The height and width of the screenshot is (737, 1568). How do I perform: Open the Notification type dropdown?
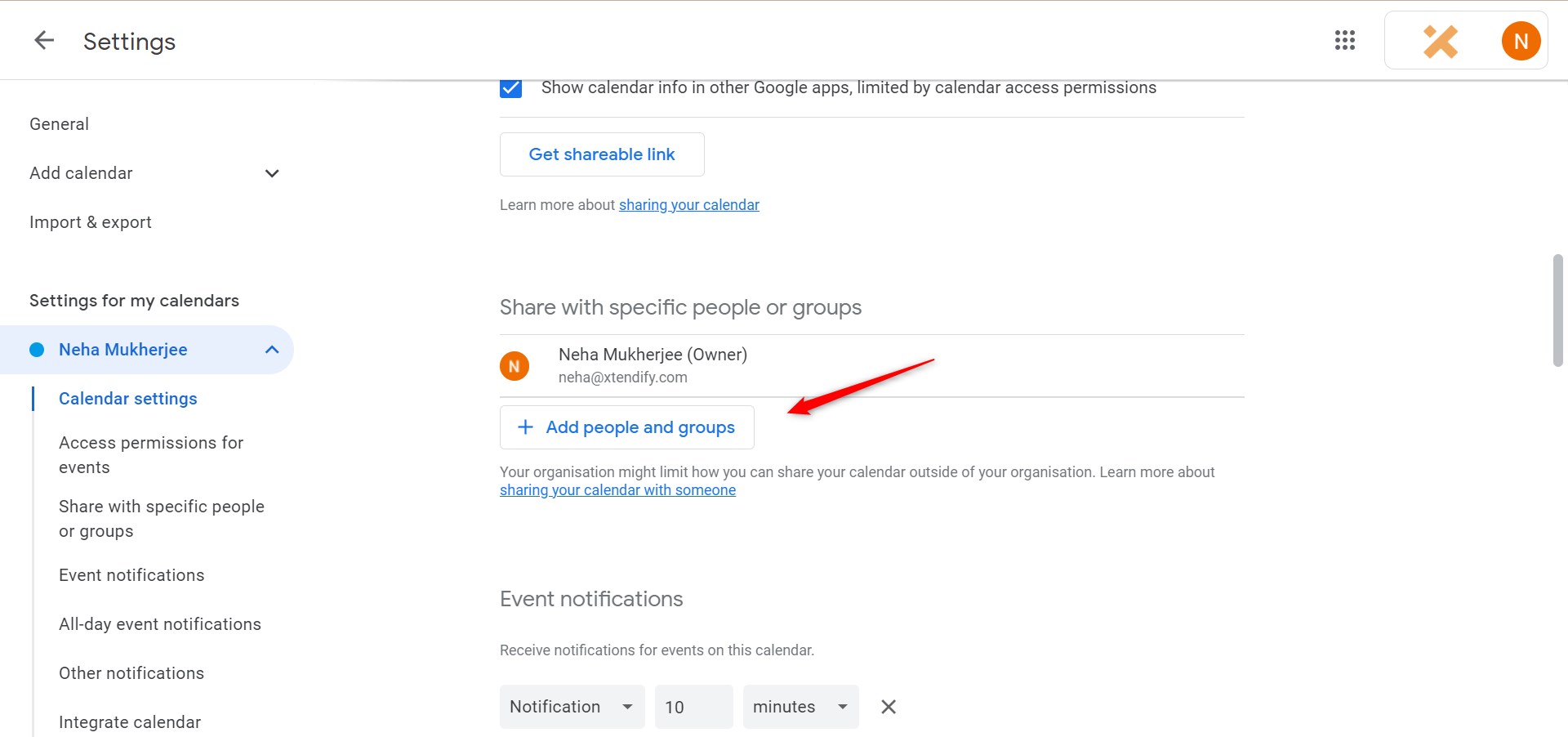coord(572,706)
